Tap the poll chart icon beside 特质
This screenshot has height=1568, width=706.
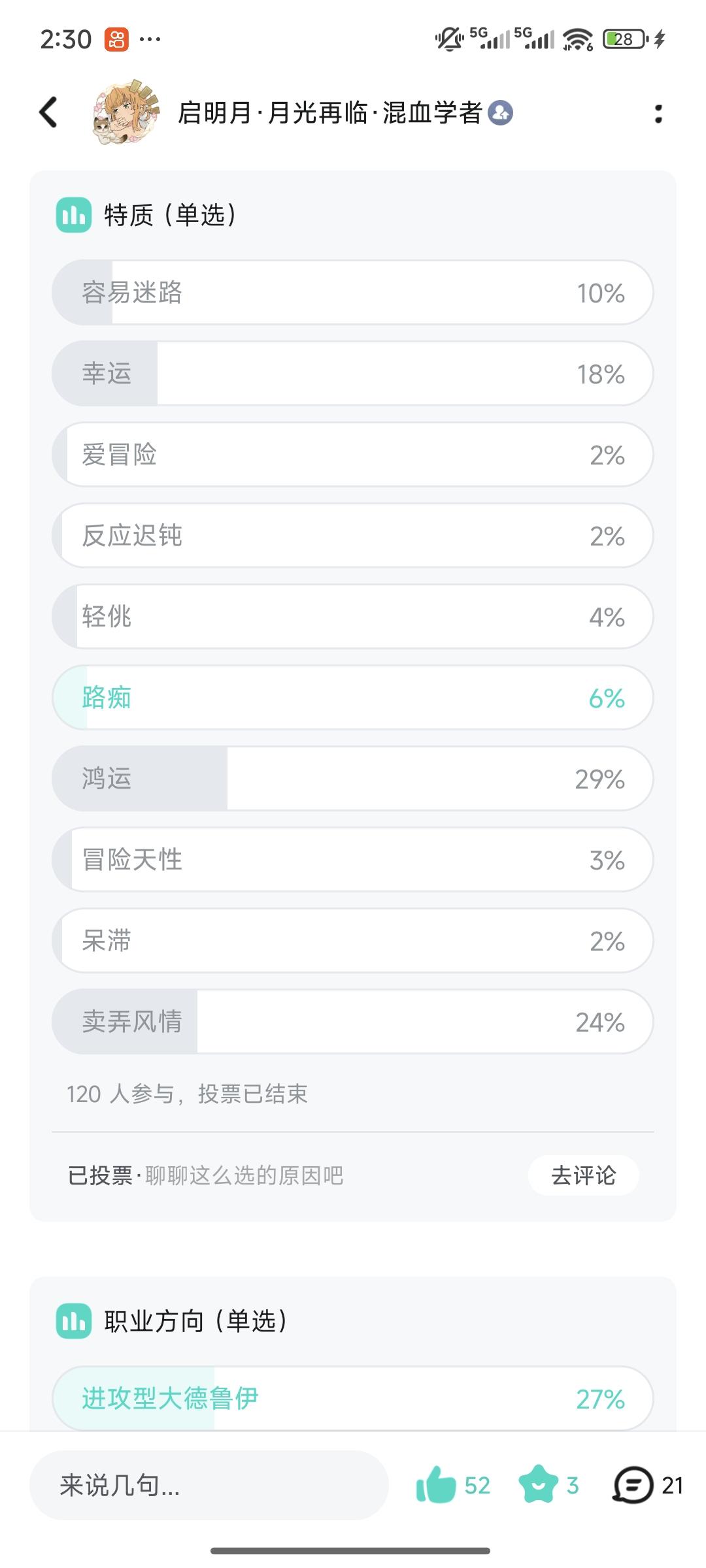tap(74, 215)
